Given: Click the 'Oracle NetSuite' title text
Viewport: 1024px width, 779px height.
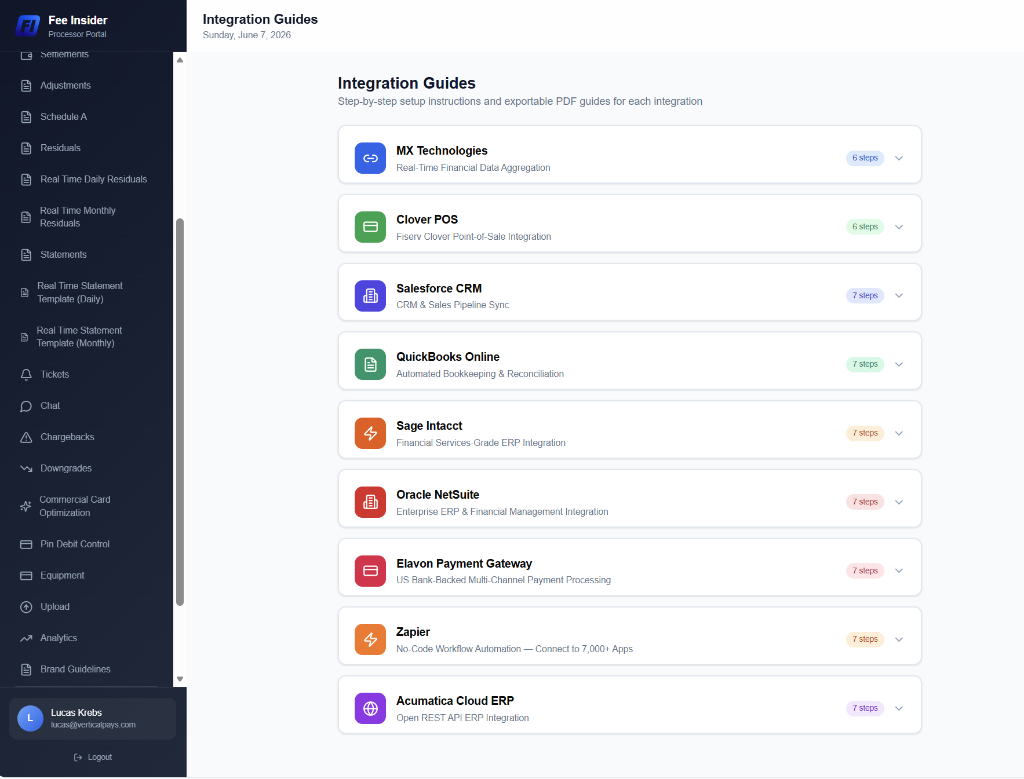Looking at the screenshot, I should coord(438,495).
